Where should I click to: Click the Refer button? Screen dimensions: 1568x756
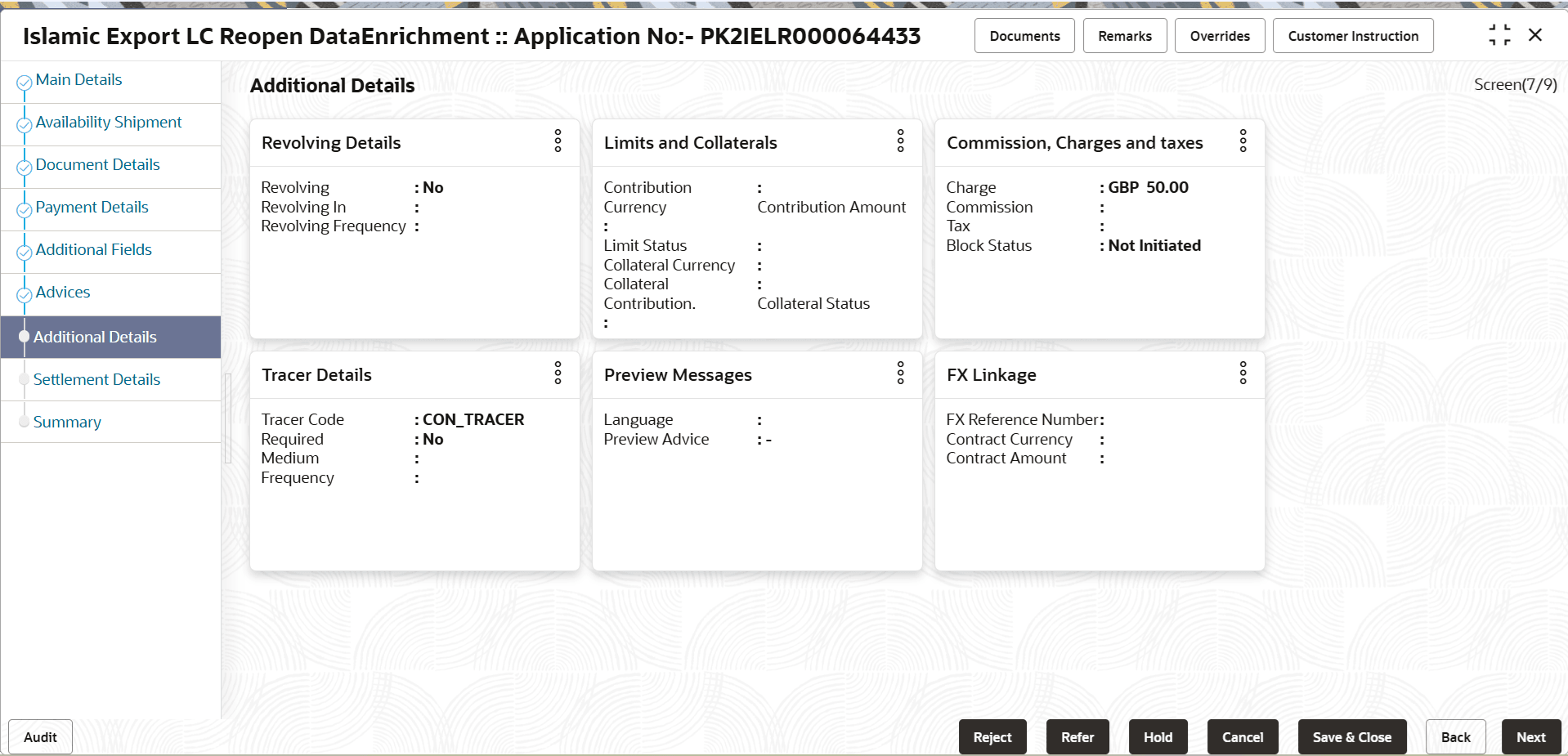pos(1077,737)
